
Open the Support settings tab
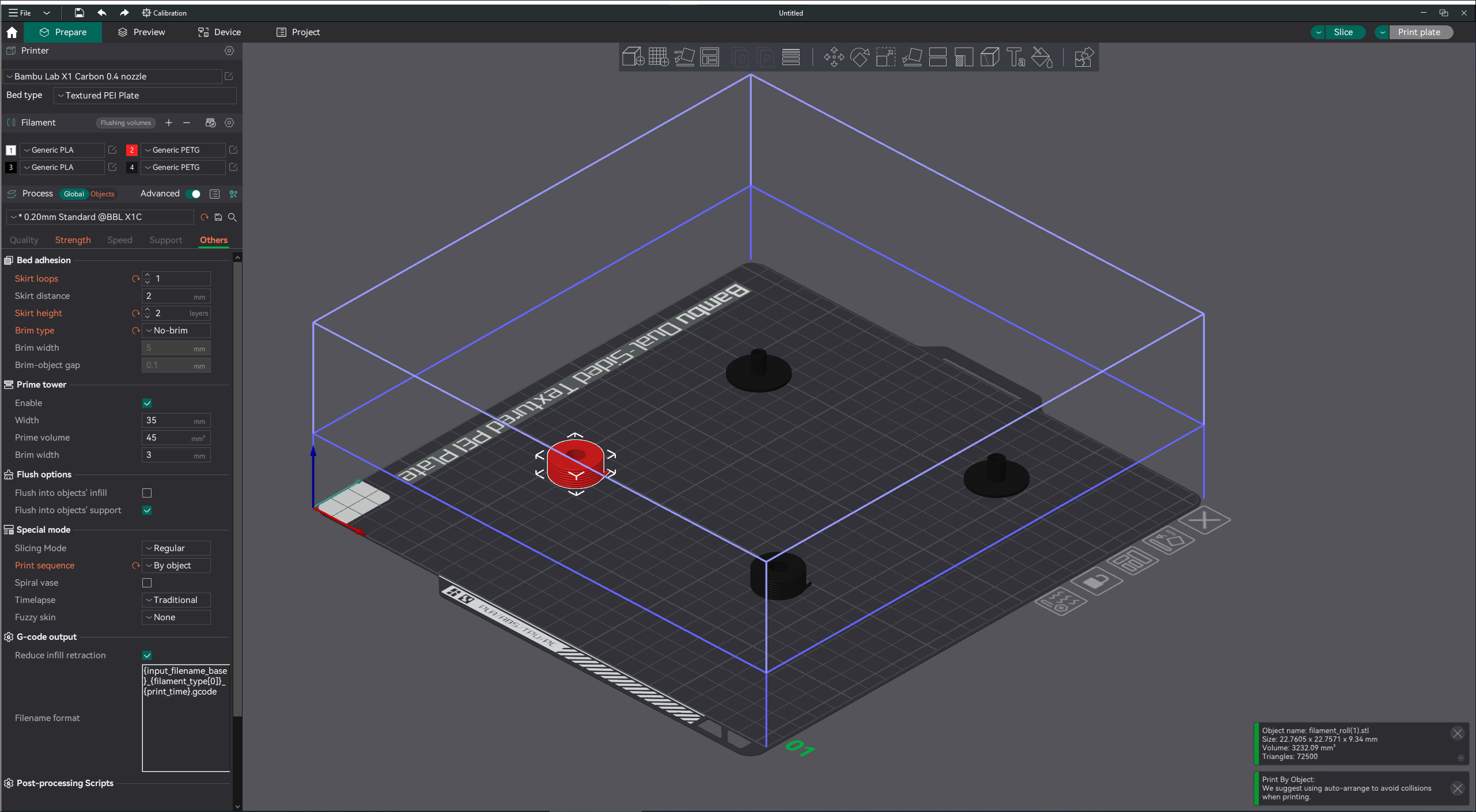(x=165, y=240)
